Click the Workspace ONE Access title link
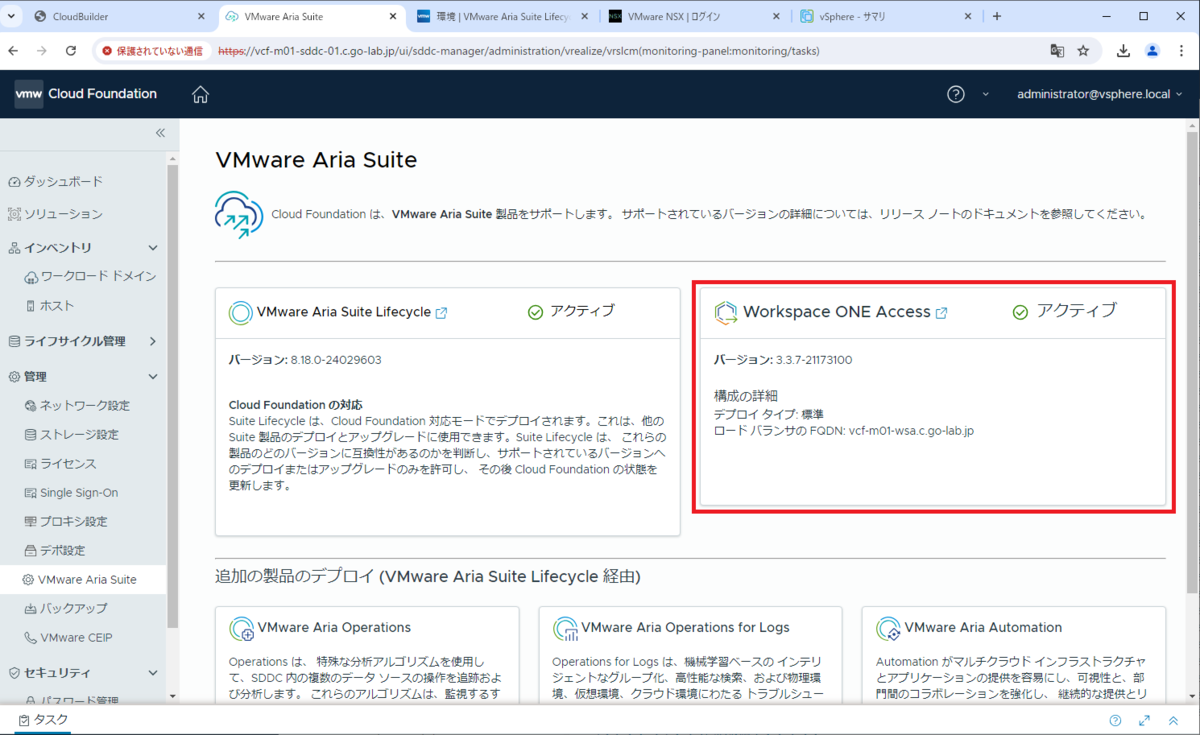The width and height of the screenshot is (1200, 735). tap(836, 312)
